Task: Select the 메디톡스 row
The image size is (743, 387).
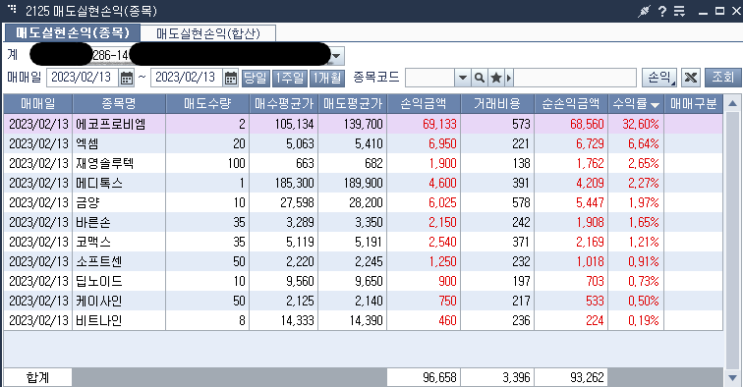Action: 363,183
